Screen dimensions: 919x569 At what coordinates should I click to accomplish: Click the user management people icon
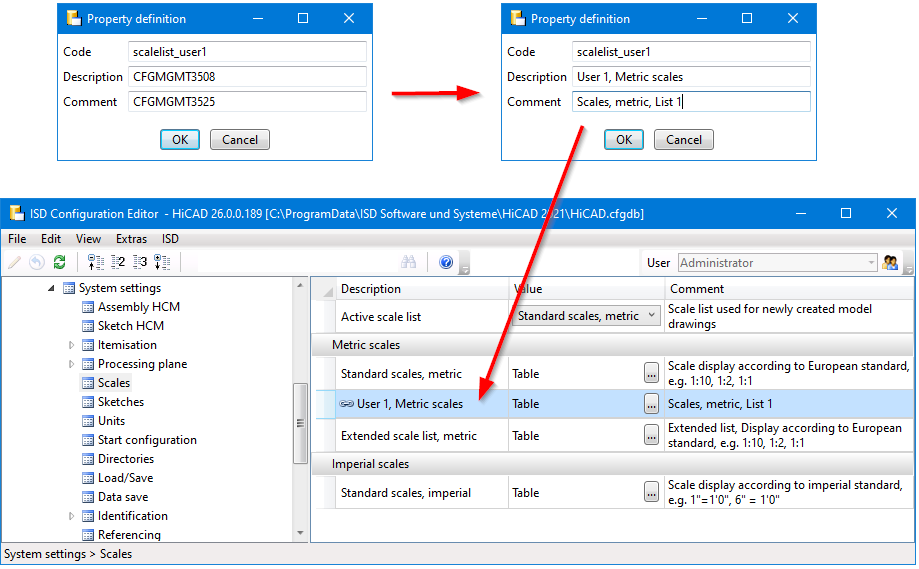pyautogui.click(x=890, y=263)
